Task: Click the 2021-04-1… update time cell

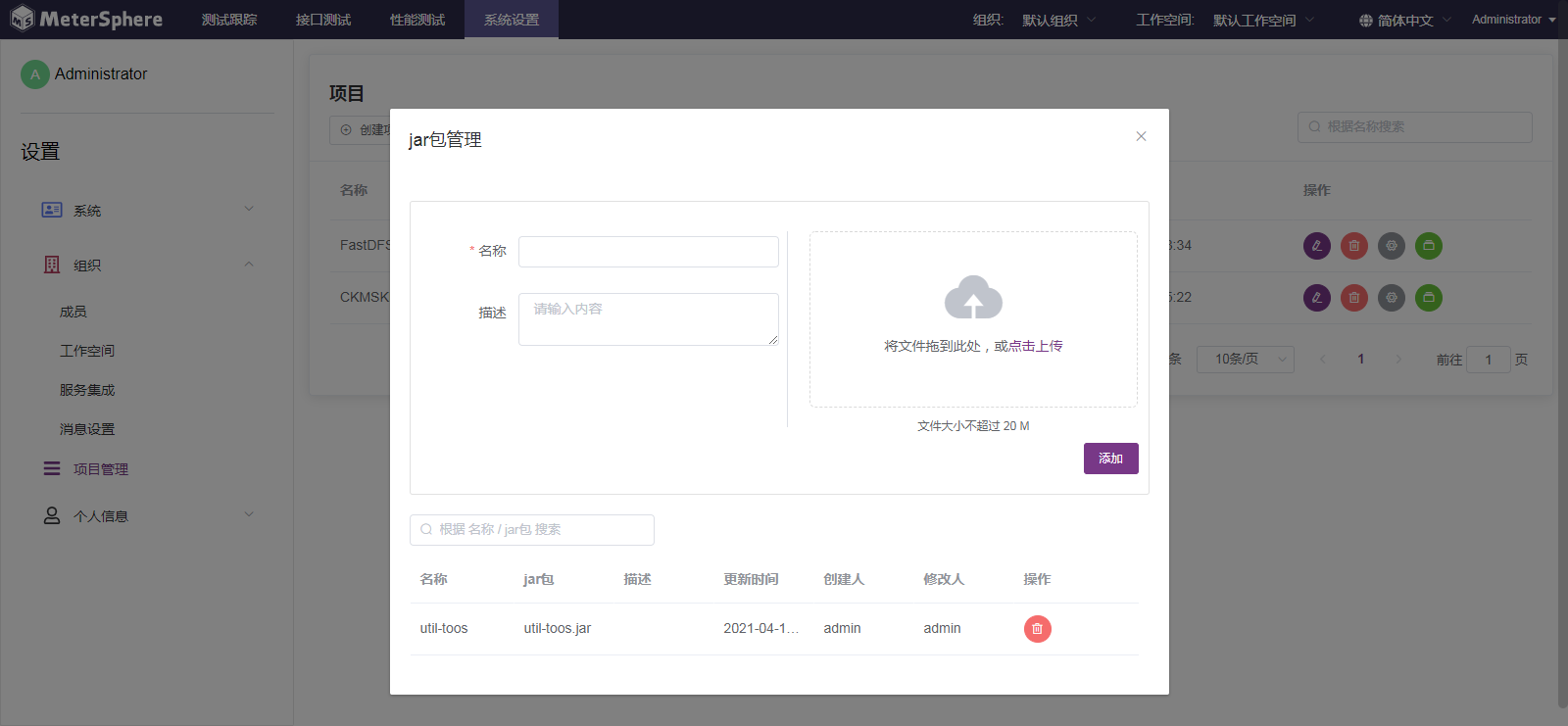Action: 761,629
